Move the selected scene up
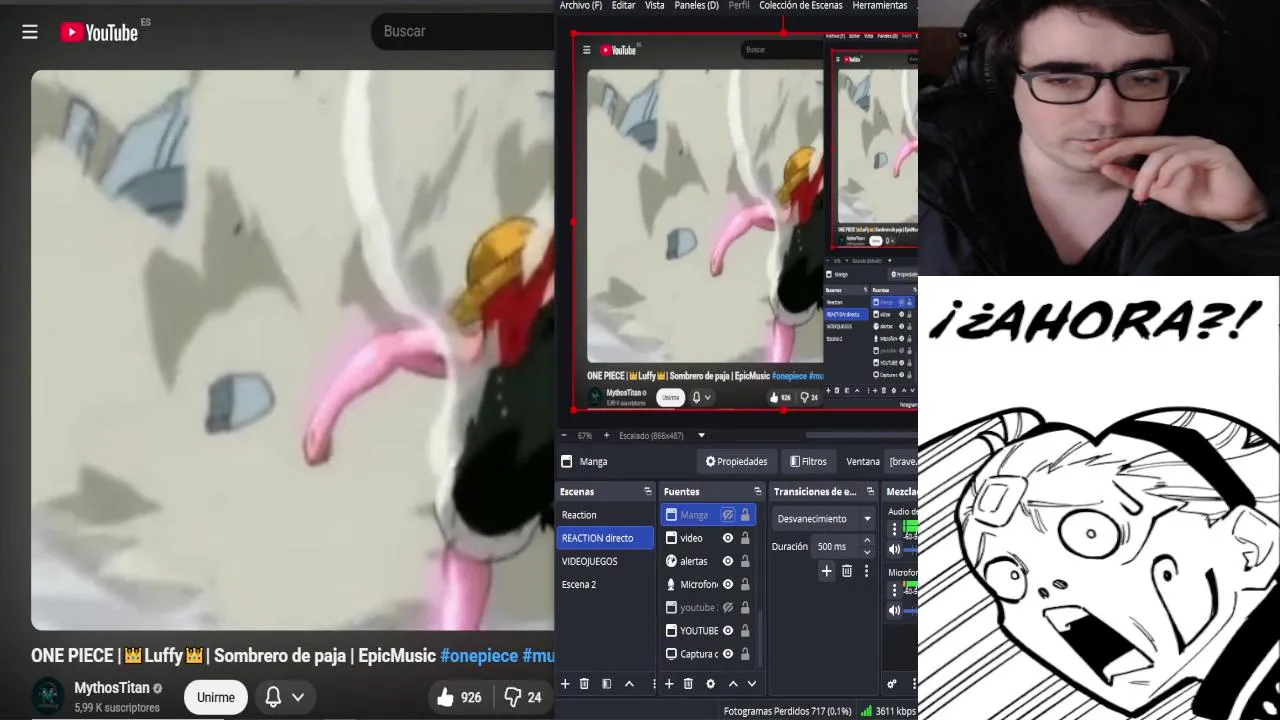Viewport: 1280px width, 720px height. (629, 684)
